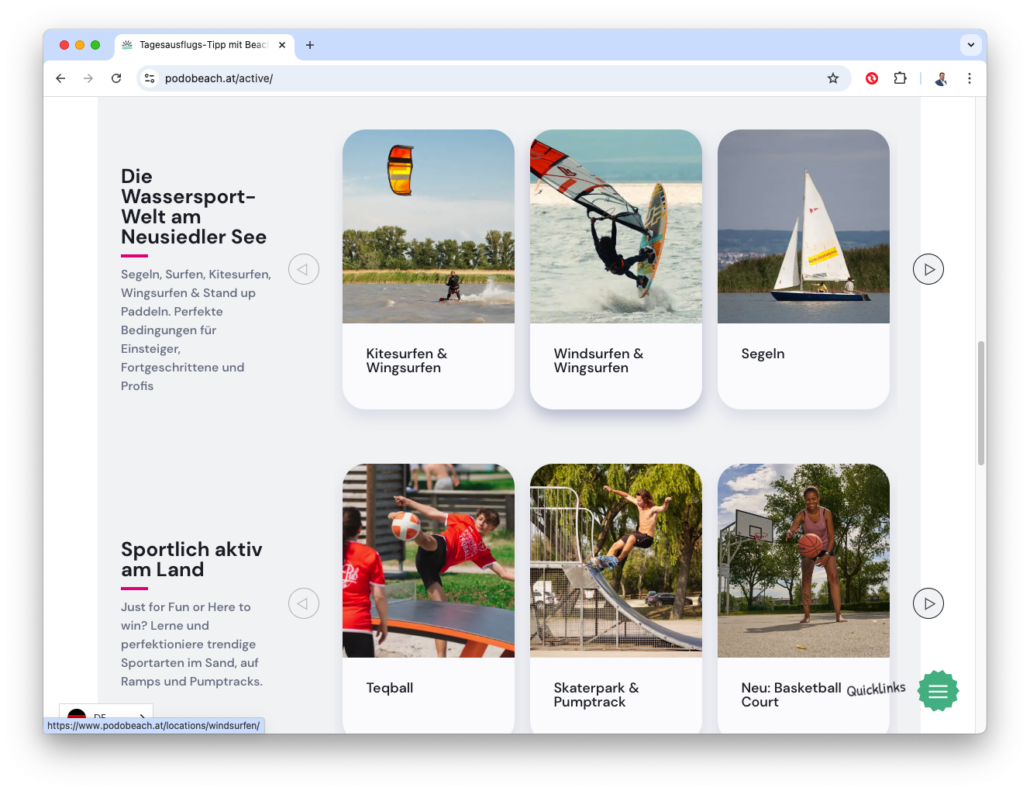Go to previous slide in Wassersport carousel
Viewport: 1030px width, 791px height.
303,269
